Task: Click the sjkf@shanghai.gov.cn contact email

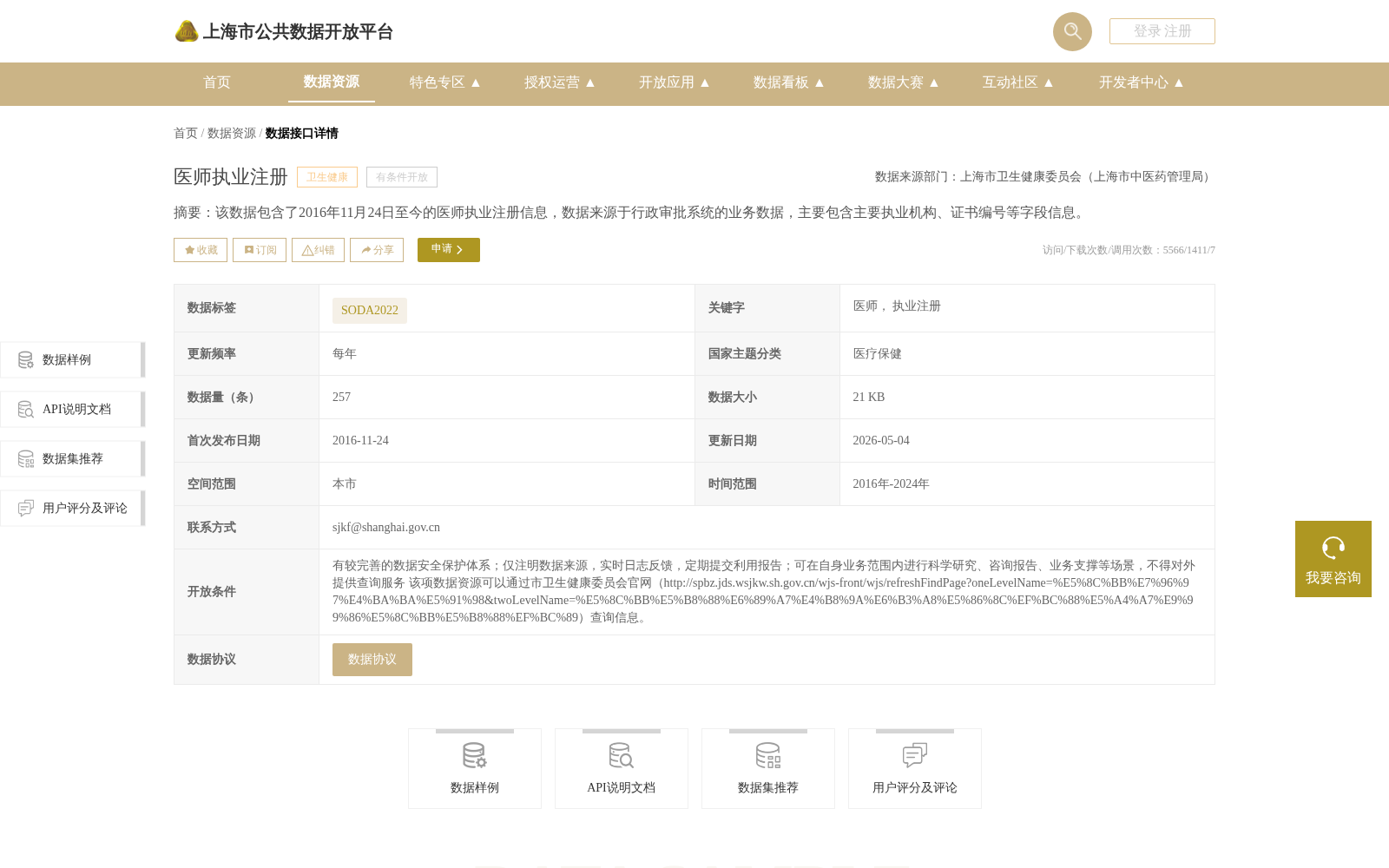Action: [386, 527]
